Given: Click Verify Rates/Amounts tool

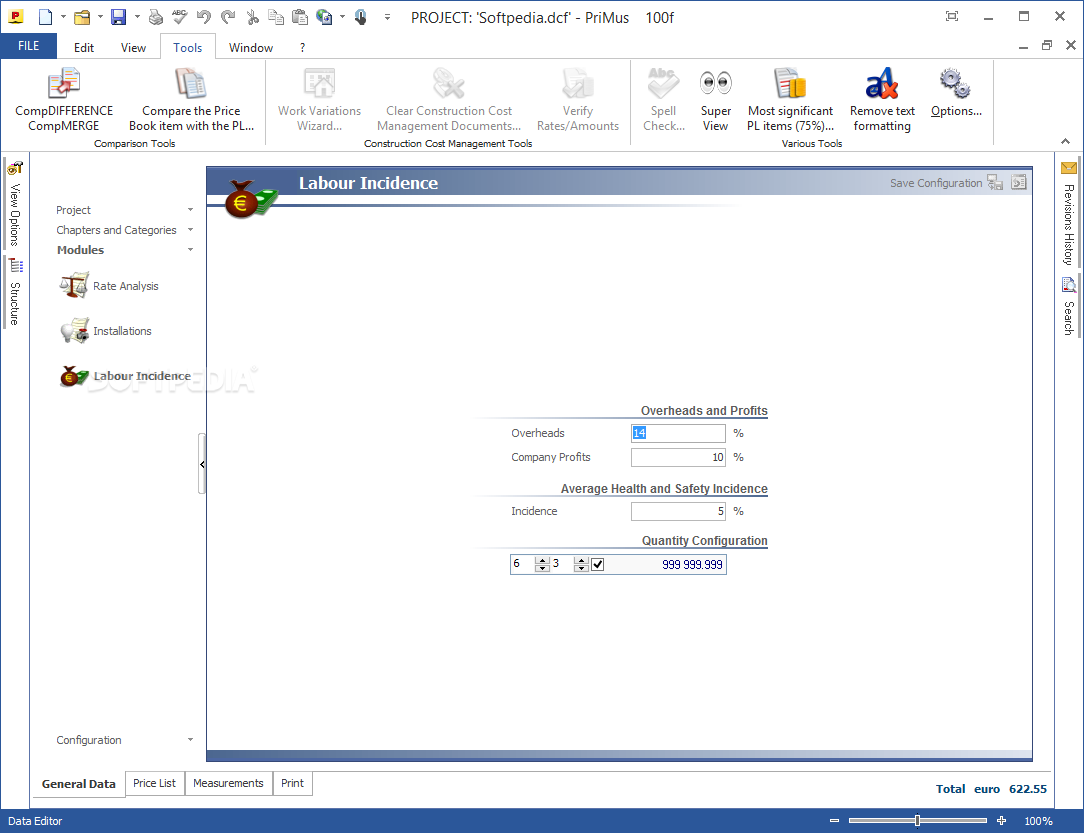Looking at the screenshot, I should 578,100.
